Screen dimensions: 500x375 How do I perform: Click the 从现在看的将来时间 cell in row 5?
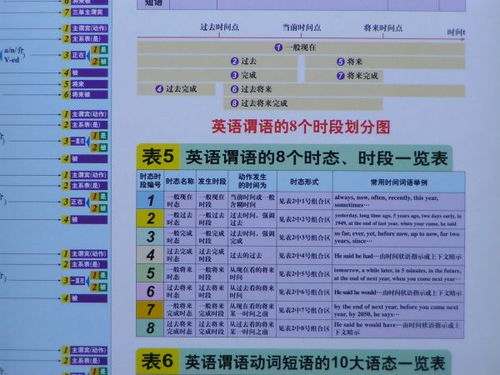(x=252, y=273)
